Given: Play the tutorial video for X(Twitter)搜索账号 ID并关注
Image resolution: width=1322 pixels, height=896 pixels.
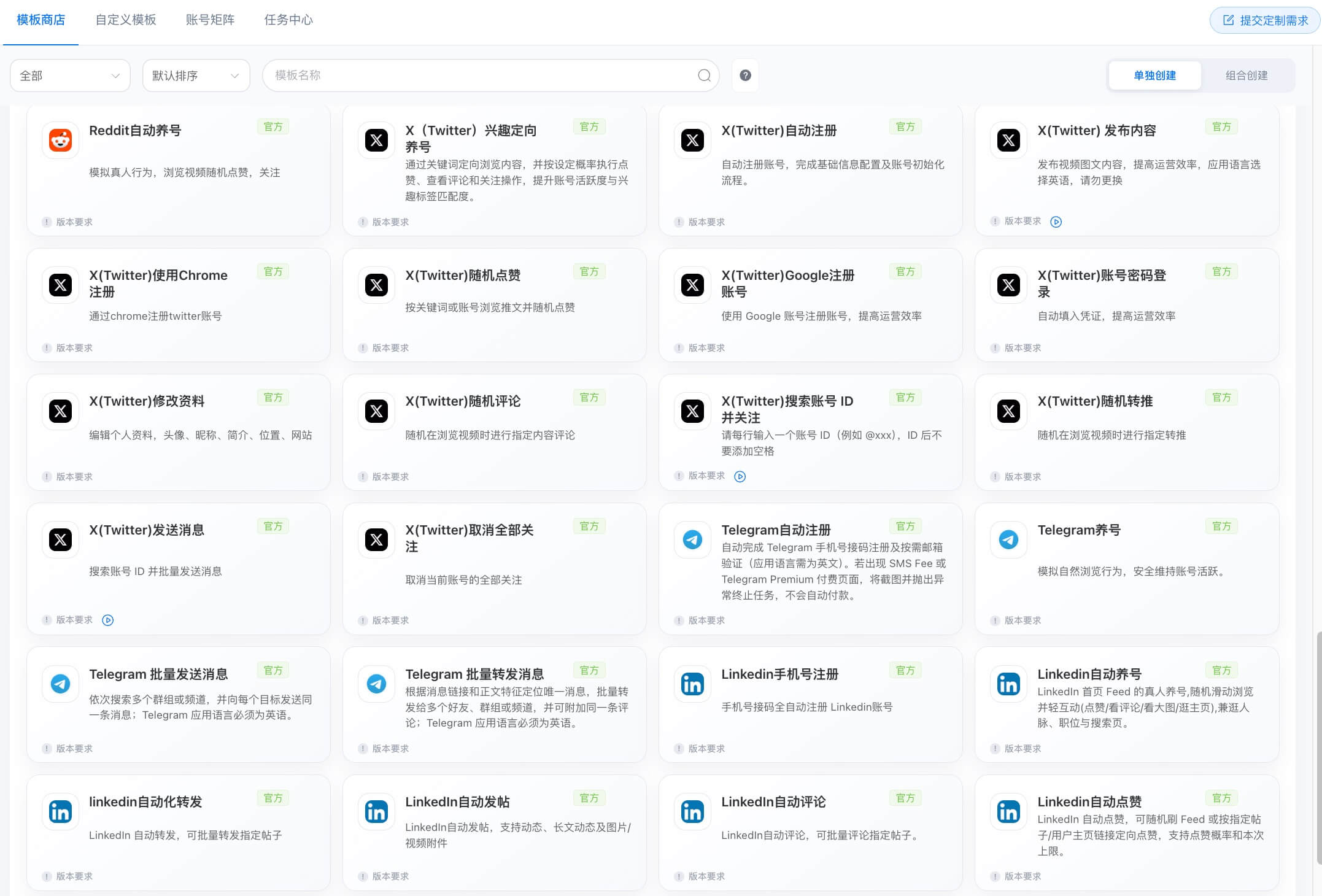Looking at the screenshot, I should pos(740,476).
